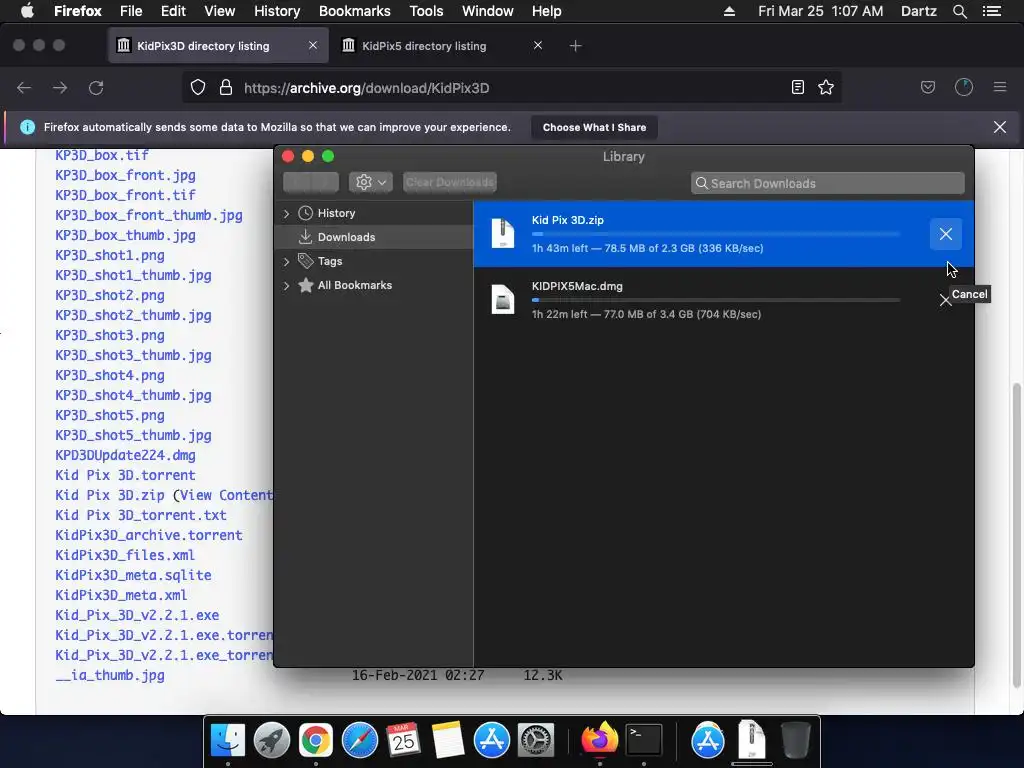
Task: Open __ia_thumb.jpg link
Action: (110, 675)
